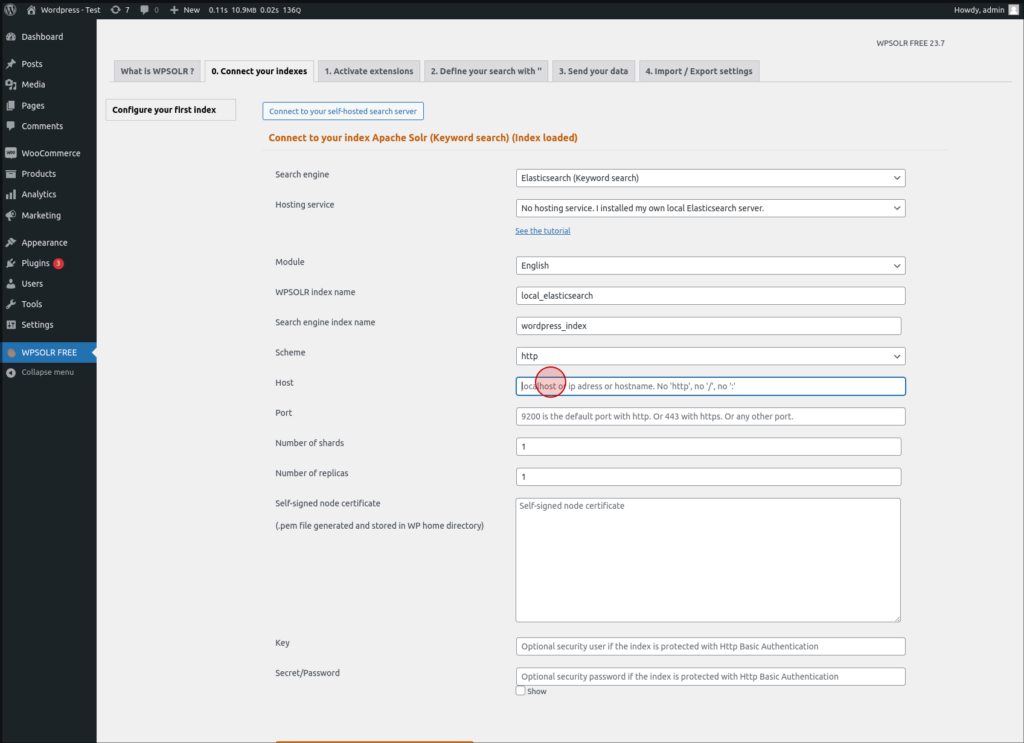Screen dimensions: 1024x743
Task: Switch to 4. Import / Export settings tab
Action: tap(699, 71)
